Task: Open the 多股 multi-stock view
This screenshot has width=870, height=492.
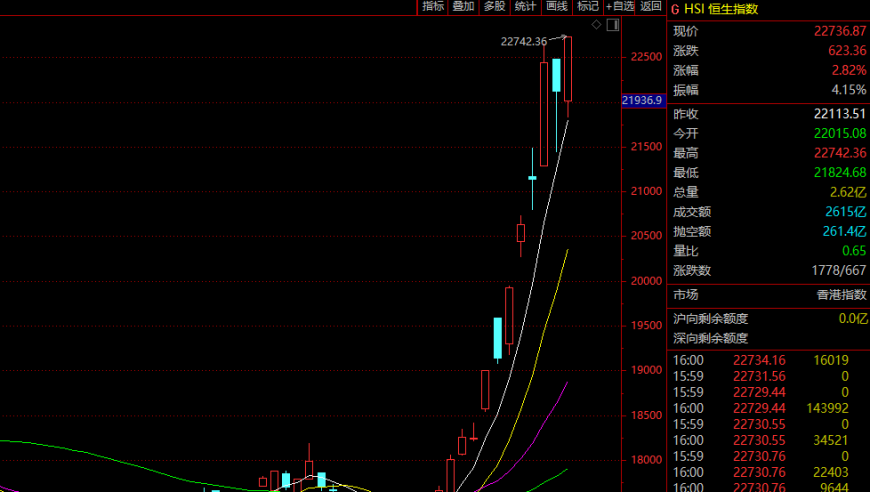Action: (494, 7)
